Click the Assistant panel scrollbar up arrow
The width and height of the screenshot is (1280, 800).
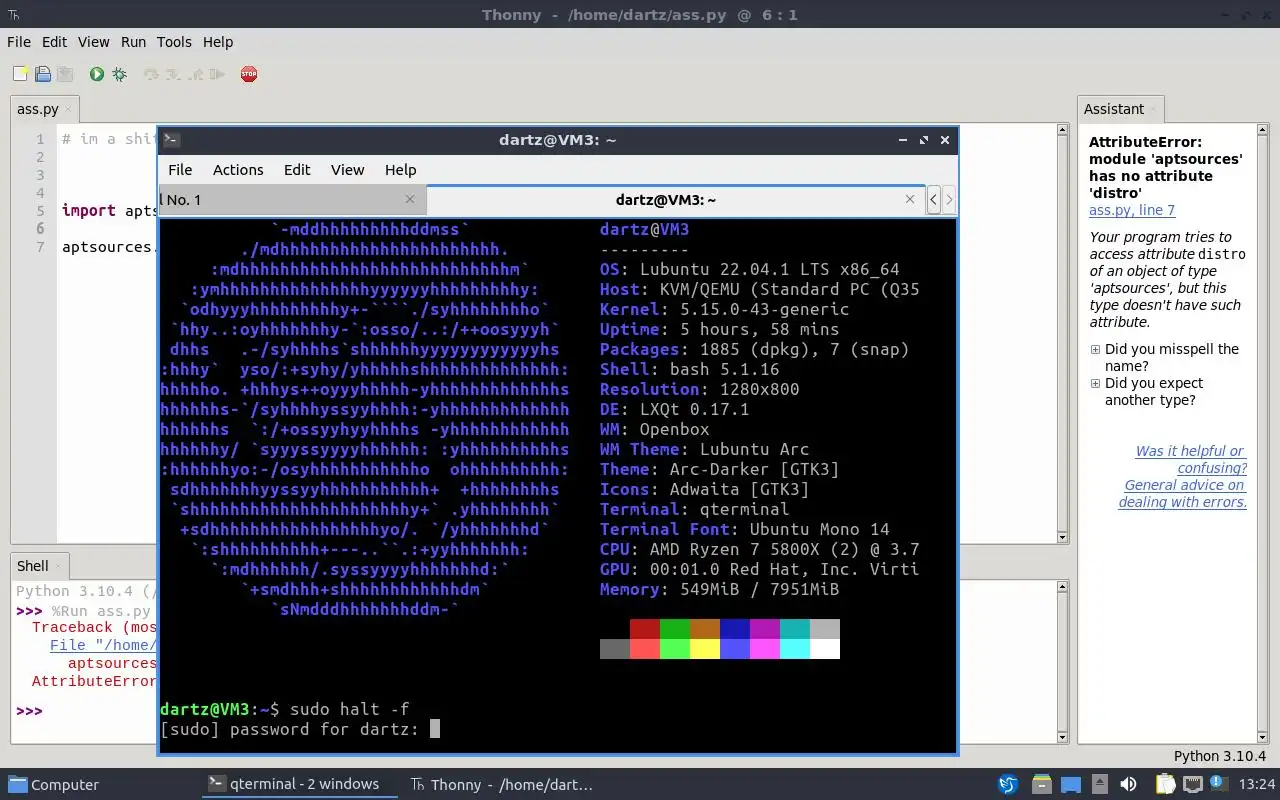(x=1262, y=129)
